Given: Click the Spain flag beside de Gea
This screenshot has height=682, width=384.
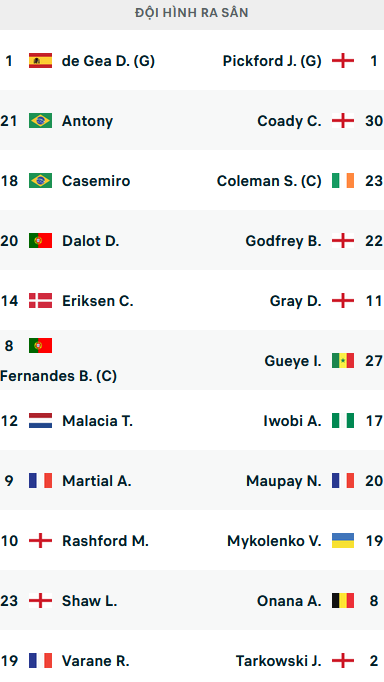Looking at the screenshot, I should point(40,60).
